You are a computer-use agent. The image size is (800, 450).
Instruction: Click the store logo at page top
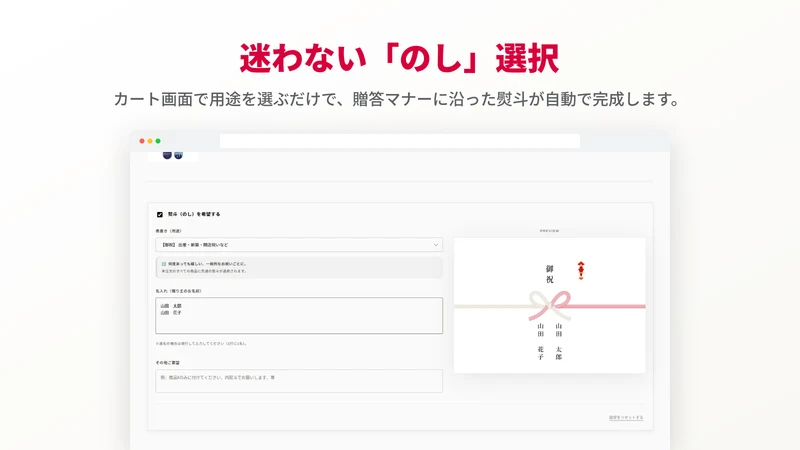coord(173,156)
